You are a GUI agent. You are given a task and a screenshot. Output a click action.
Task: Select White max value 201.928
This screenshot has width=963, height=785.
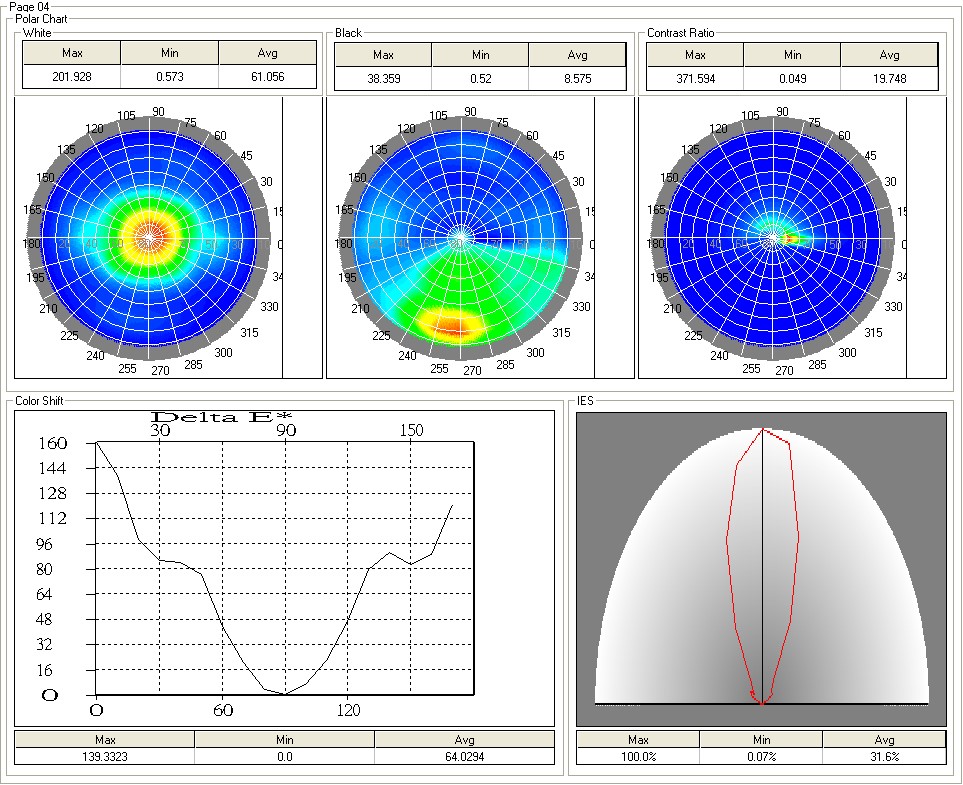click(x=72, y=79)
